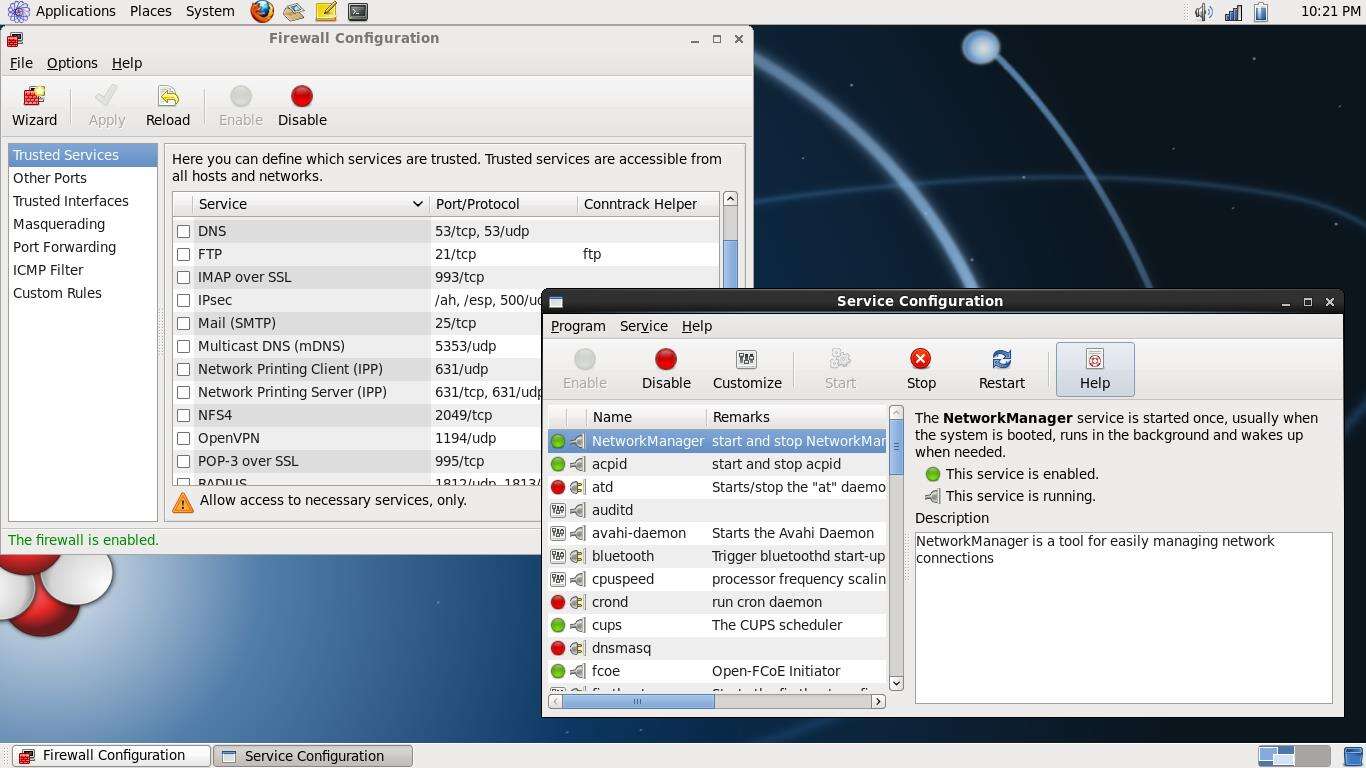
Task: Check the Mail (SMTP) service box
Action: 184,323
